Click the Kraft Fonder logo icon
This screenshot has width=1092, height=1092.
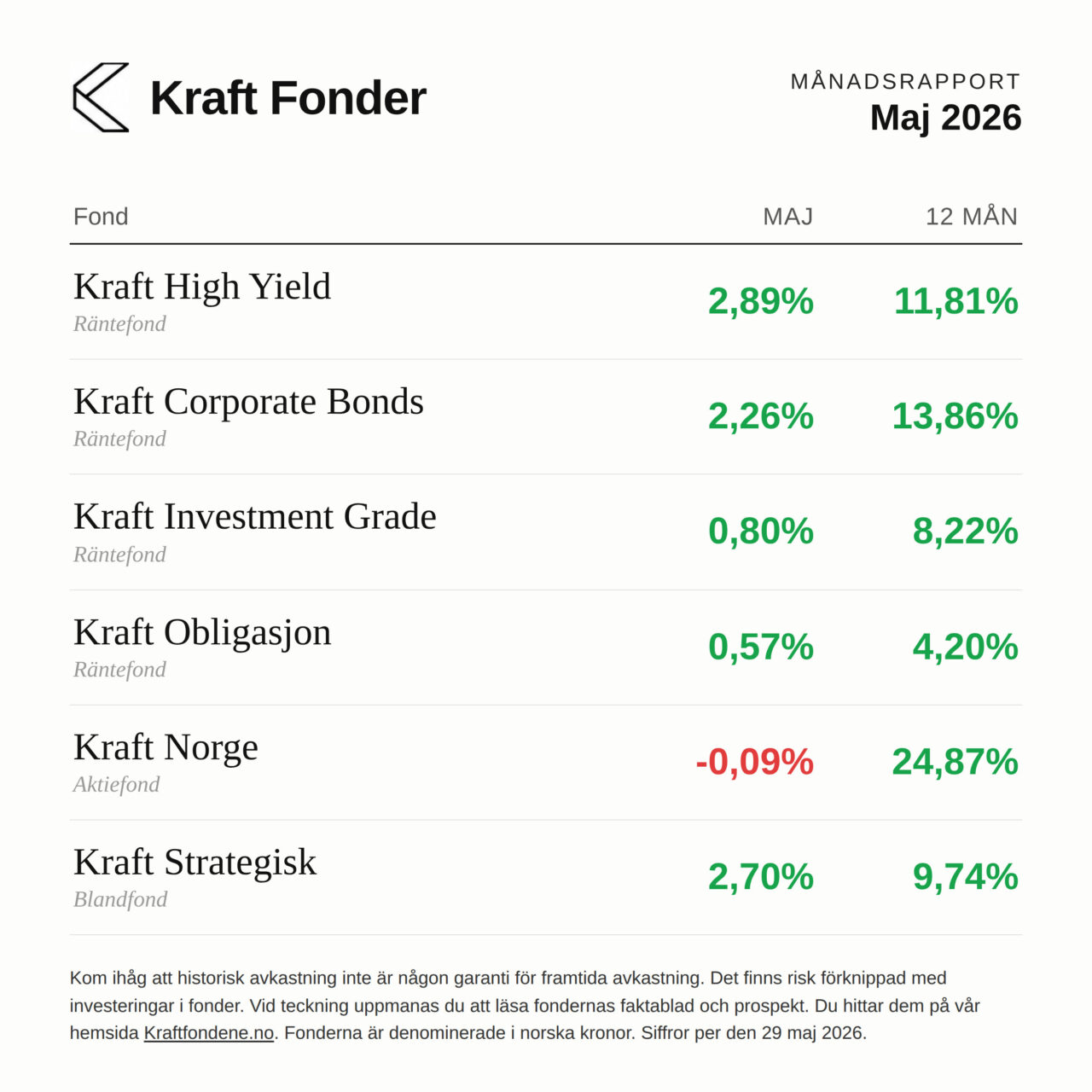click(101, 97)
